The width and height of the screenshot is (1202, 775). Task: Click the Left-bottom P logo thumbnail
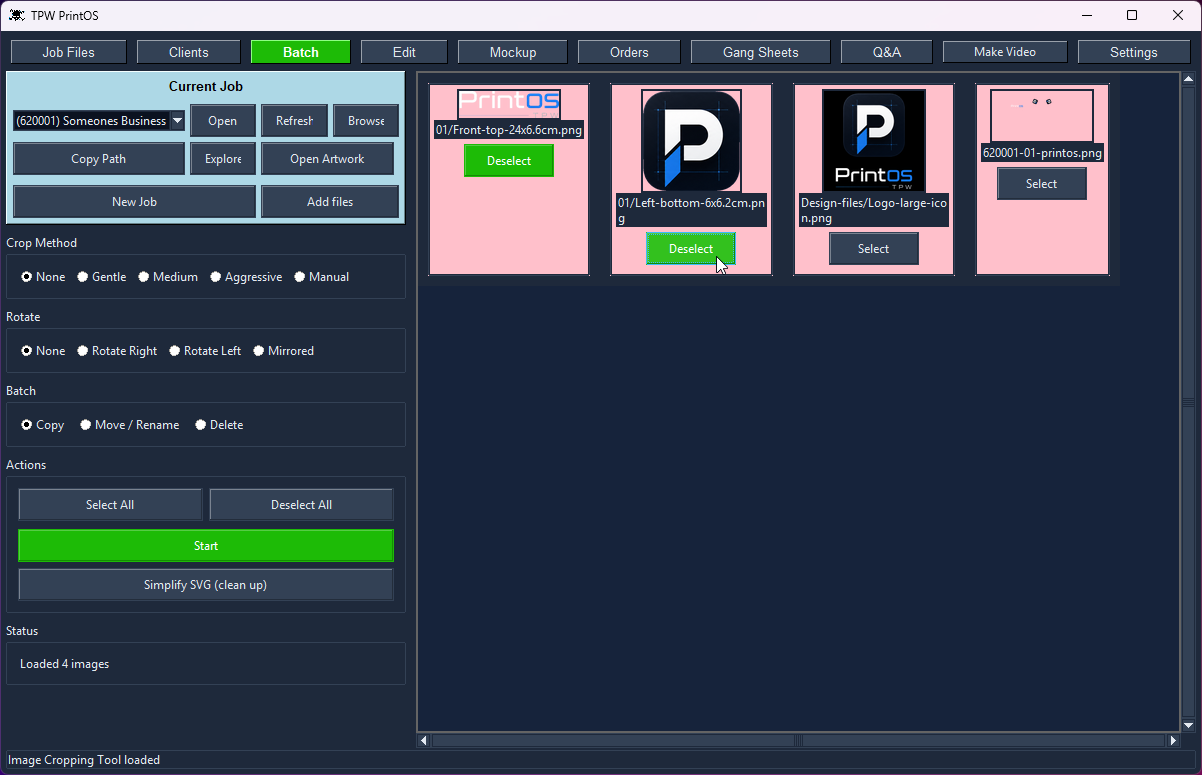coord(691,140)
